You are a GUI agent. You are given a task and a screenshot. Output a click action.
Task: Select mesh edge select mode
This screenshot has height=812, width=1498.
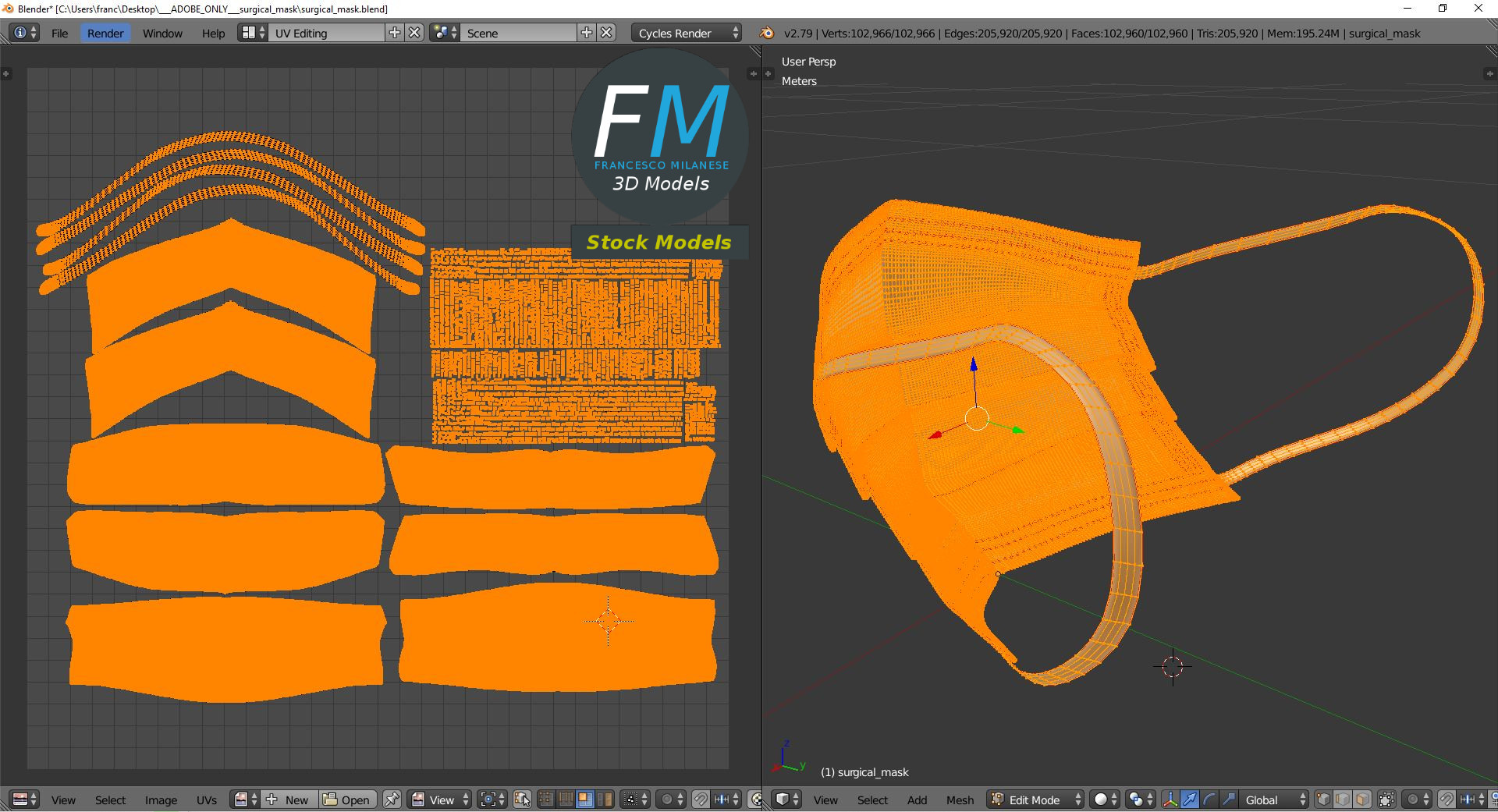(1343, 800)
